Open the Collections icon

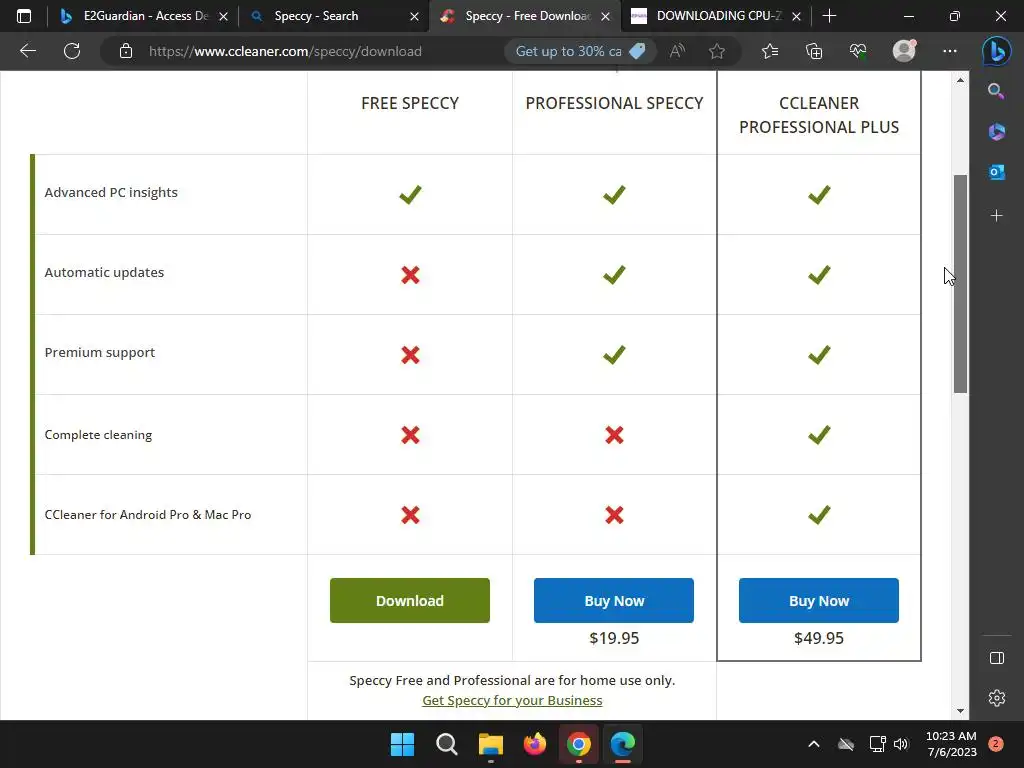point(814,51)
